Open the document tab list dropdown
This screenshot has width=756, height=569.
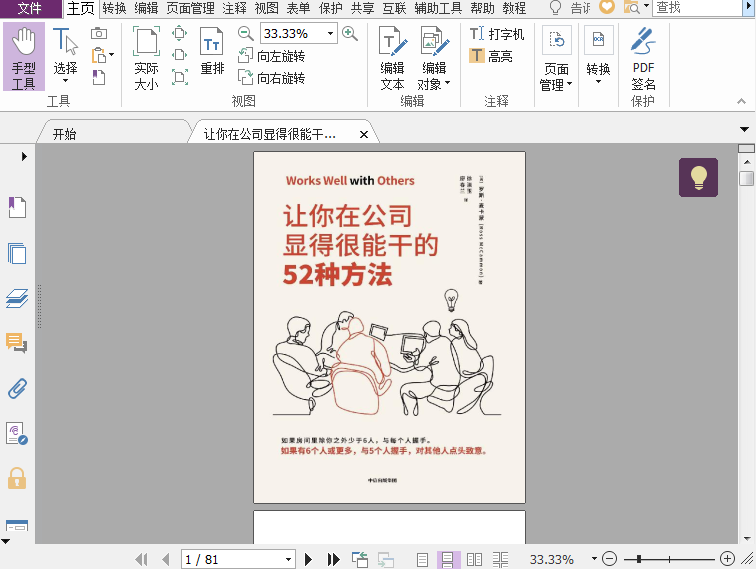click(x=744, y=129)
